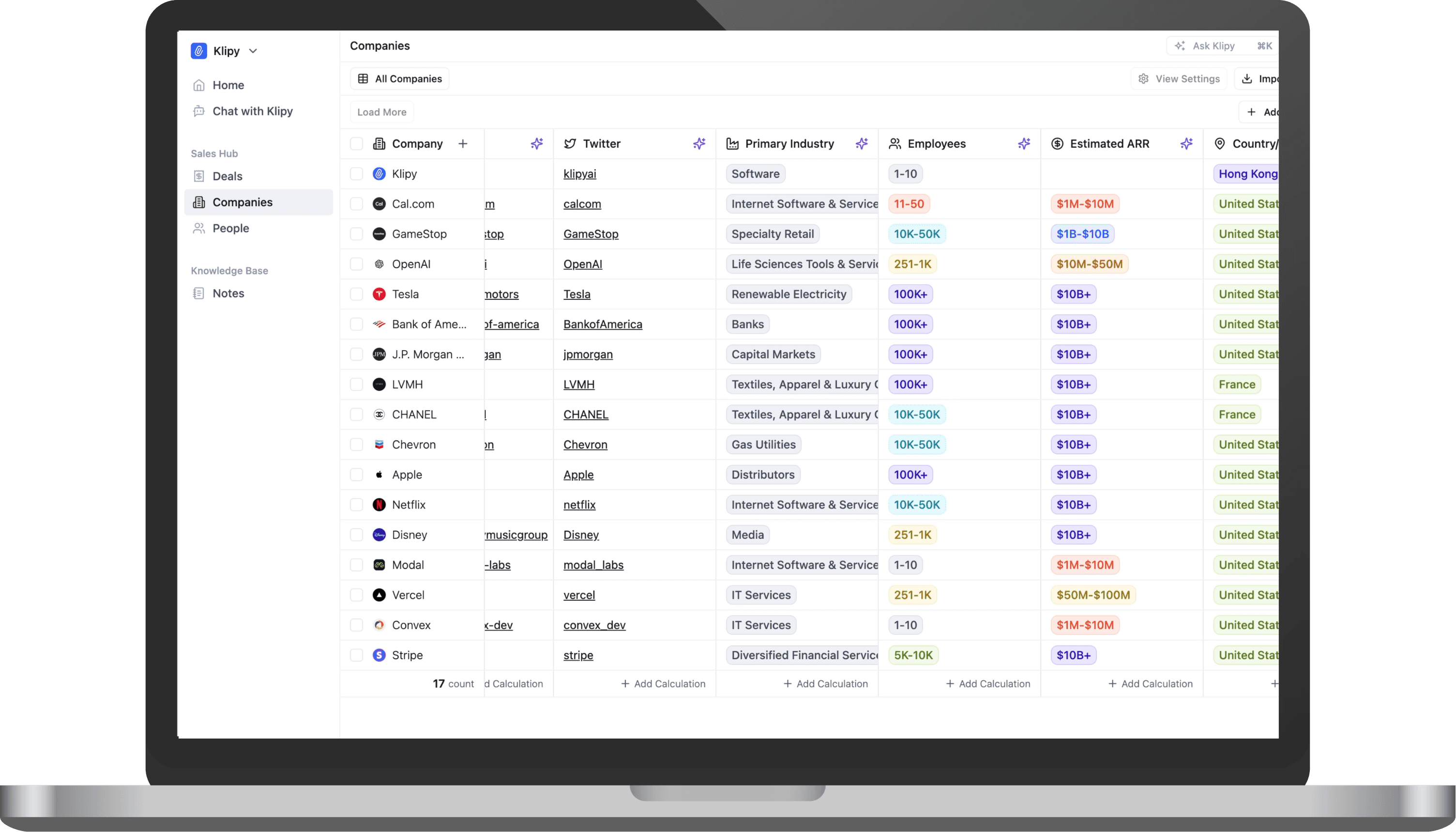Open View Settings
This screenshot has width=1456, height=832.
[x=1179, y=79]
